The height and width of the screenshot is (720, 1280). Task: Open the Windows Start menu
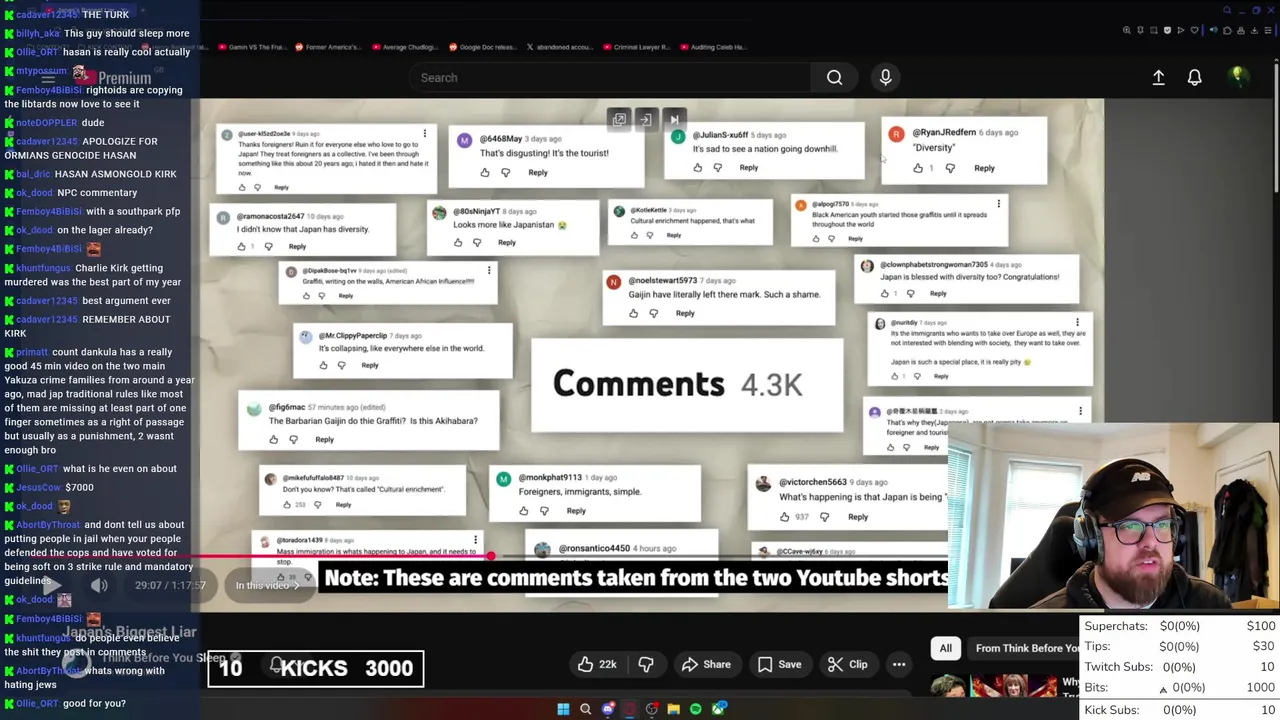coord(563,709)
